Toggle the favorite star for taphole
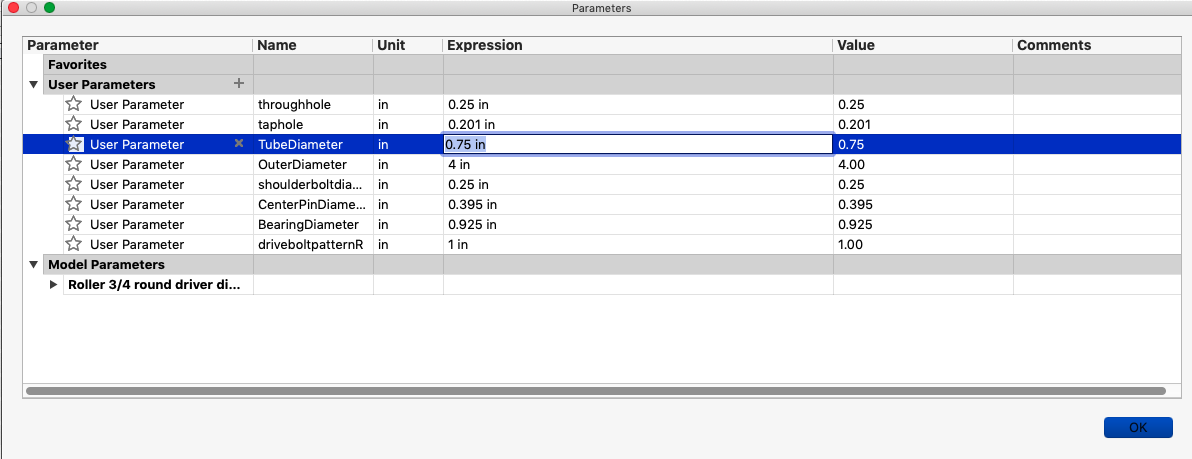 point(73,124)
